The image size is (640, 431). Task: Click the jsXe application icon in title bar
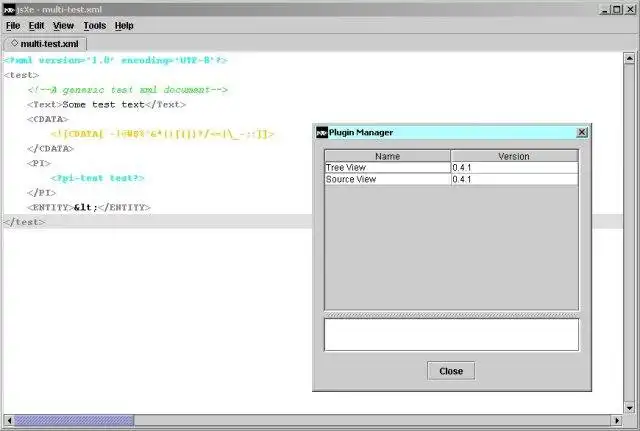(x=9, y=9)
